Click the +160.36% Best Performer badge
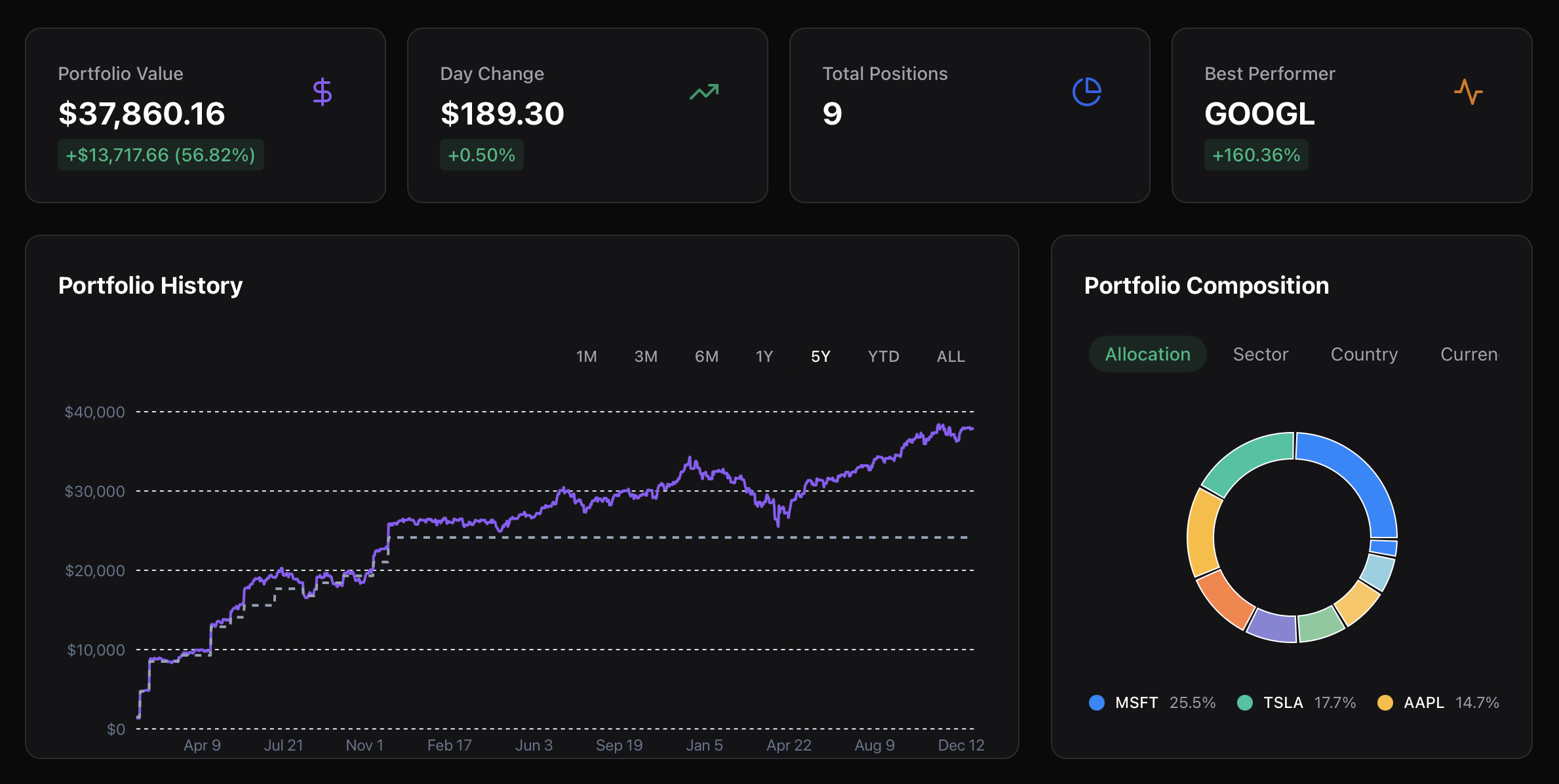Screen dimensions: 1559x784 coord(1255,155)
